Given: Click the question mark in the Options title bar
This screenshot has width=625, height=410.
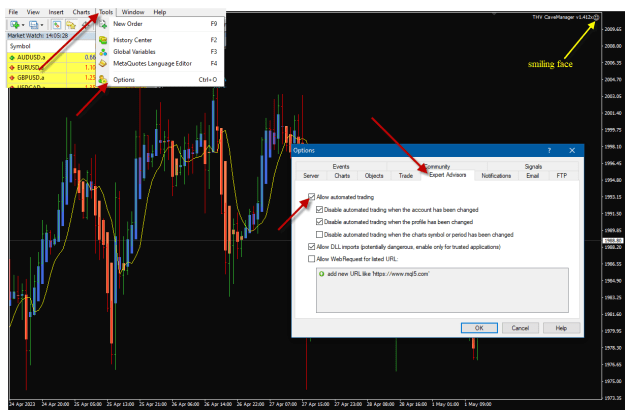Looking at the screenshot, I should tap(549, 150).
